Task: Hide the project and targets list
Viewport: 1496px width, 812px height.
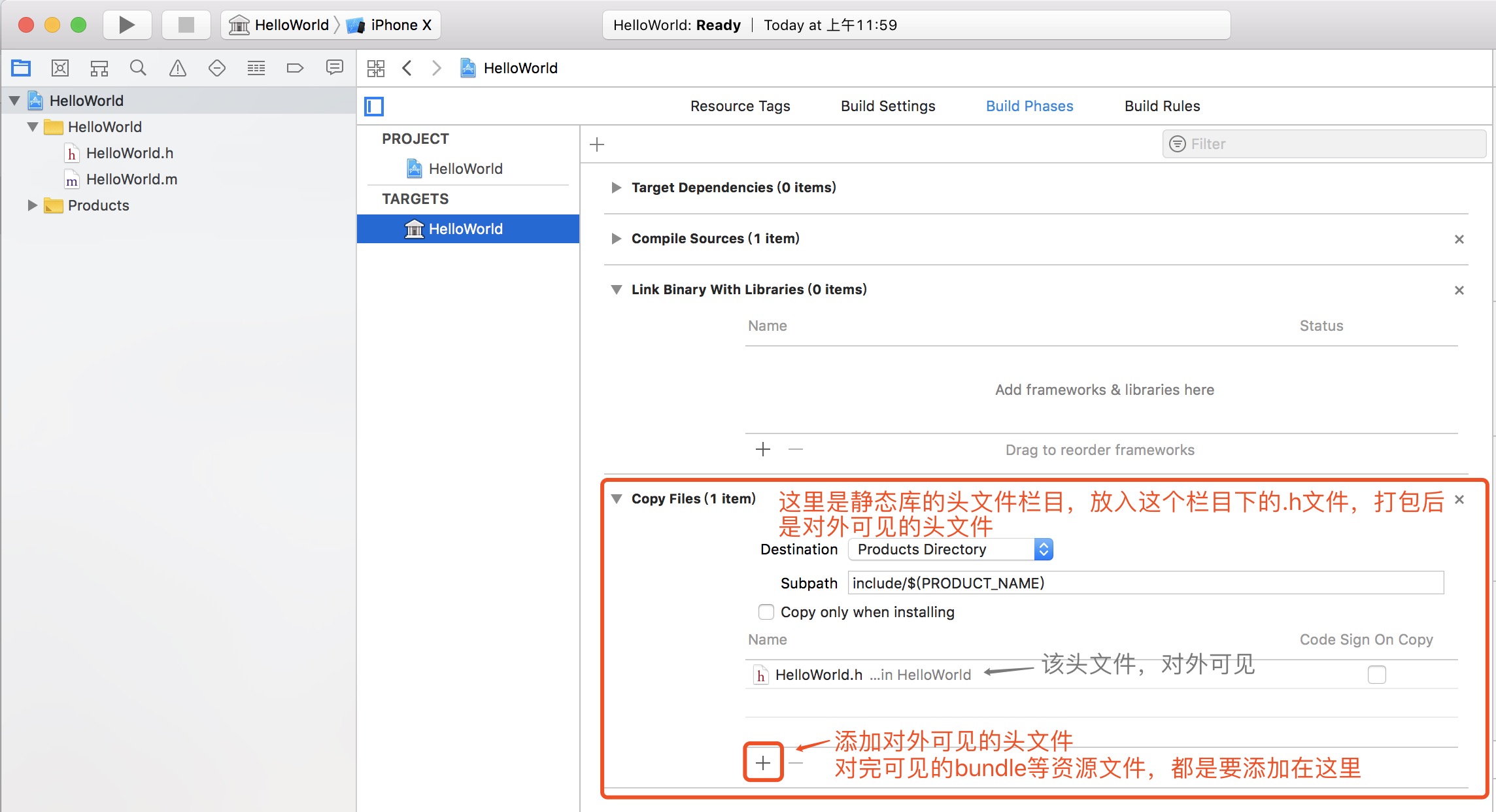Action: click(374, 106)
